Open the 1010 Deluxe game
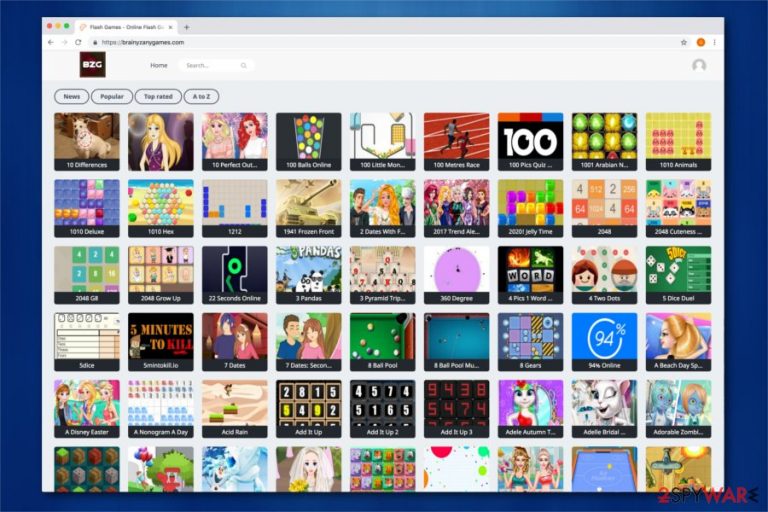This screenshot has height=512, width=768. (x=87, y=208)
